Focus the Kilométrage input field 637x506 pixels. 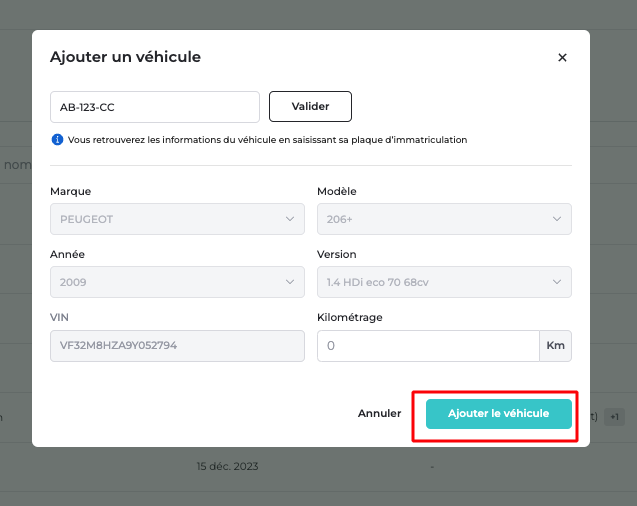(x=428, y=346)
